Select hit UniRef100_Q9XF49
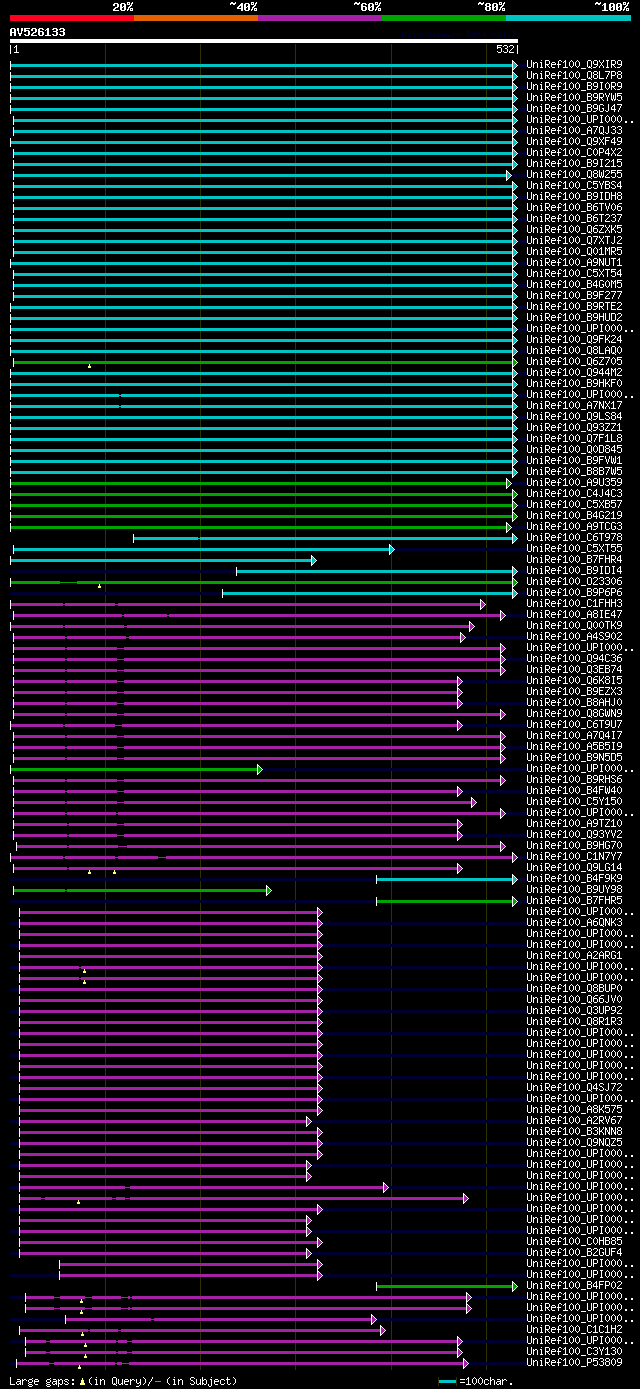Viewport: 640px width, 1389px height. click(x=574, y=141)
